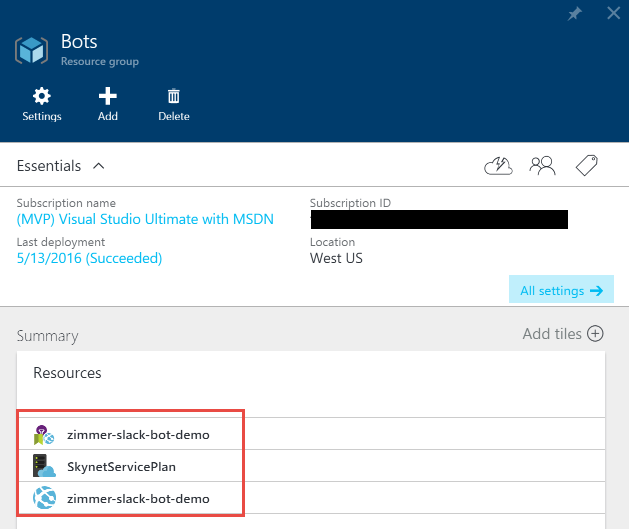Open the 5/13/2016 last deployment link
This screenshot has height=529, width=629.
point(89,258)
